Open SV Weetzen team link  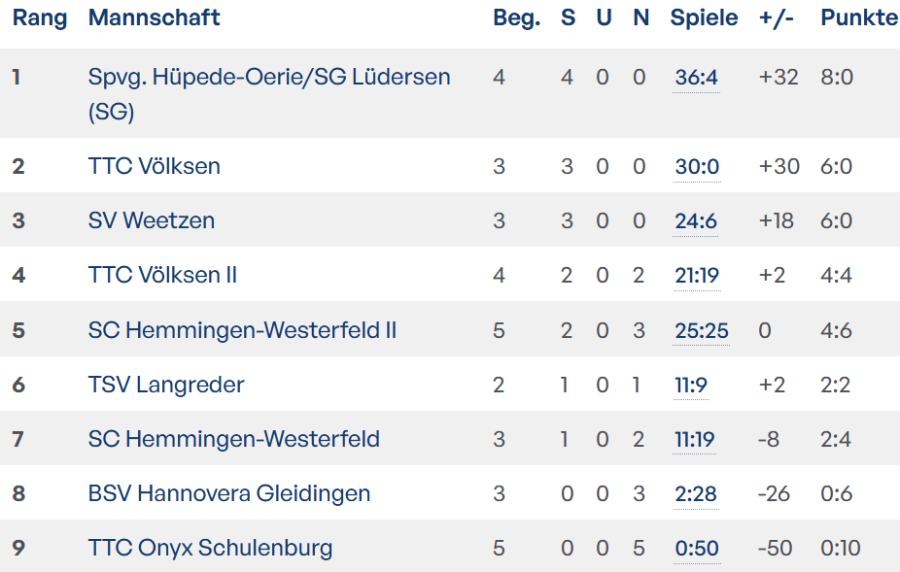[151, 220]
